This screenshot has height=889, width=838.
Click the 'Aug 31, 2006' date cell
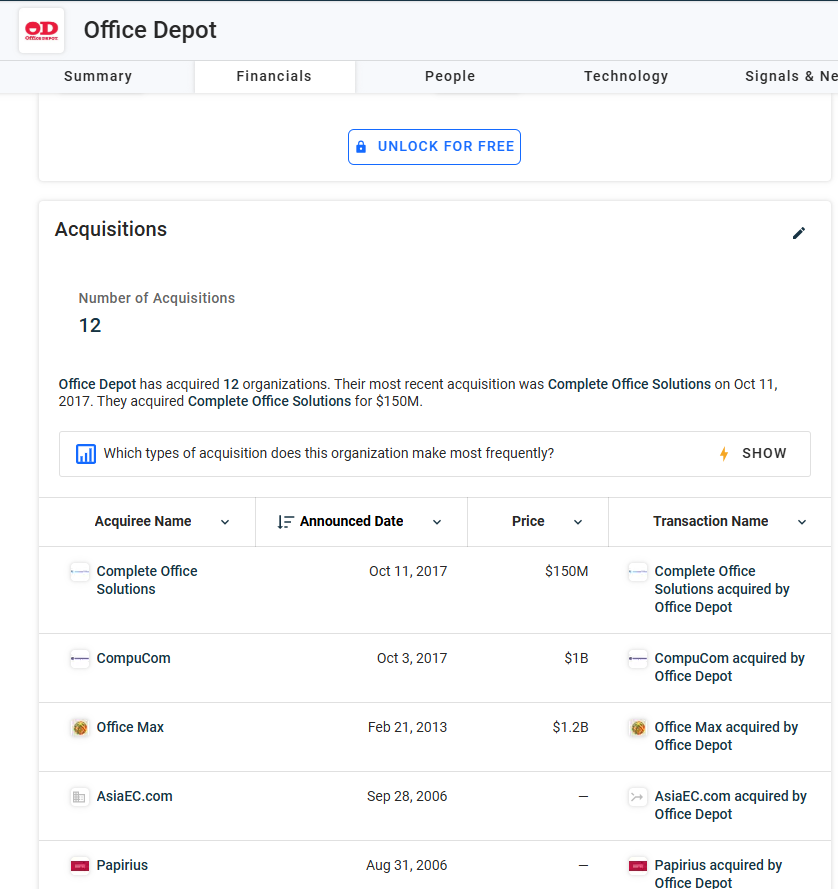[x=407, y=866]
